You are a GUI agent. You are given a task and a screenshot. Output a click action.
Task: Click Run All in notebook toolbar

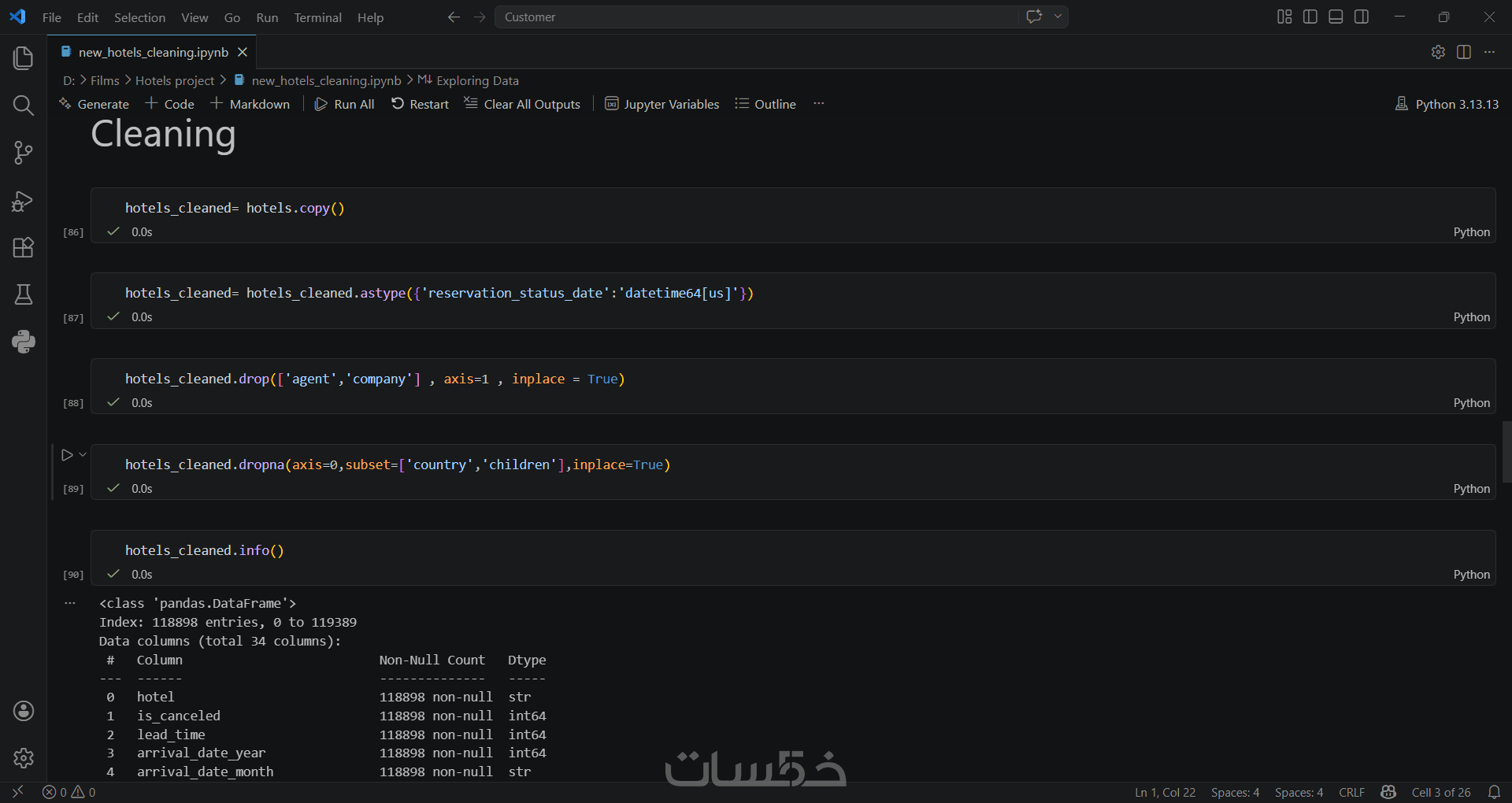pos(344,104)
